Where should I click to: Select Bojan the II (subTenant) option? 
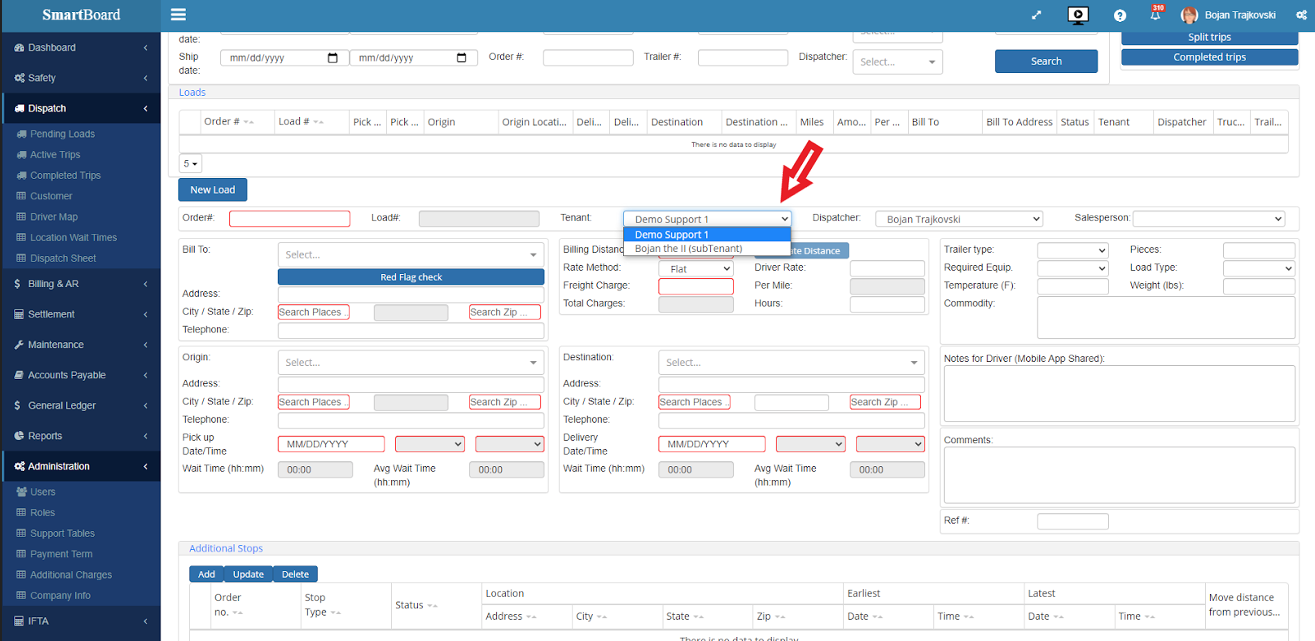coord(707,249)
